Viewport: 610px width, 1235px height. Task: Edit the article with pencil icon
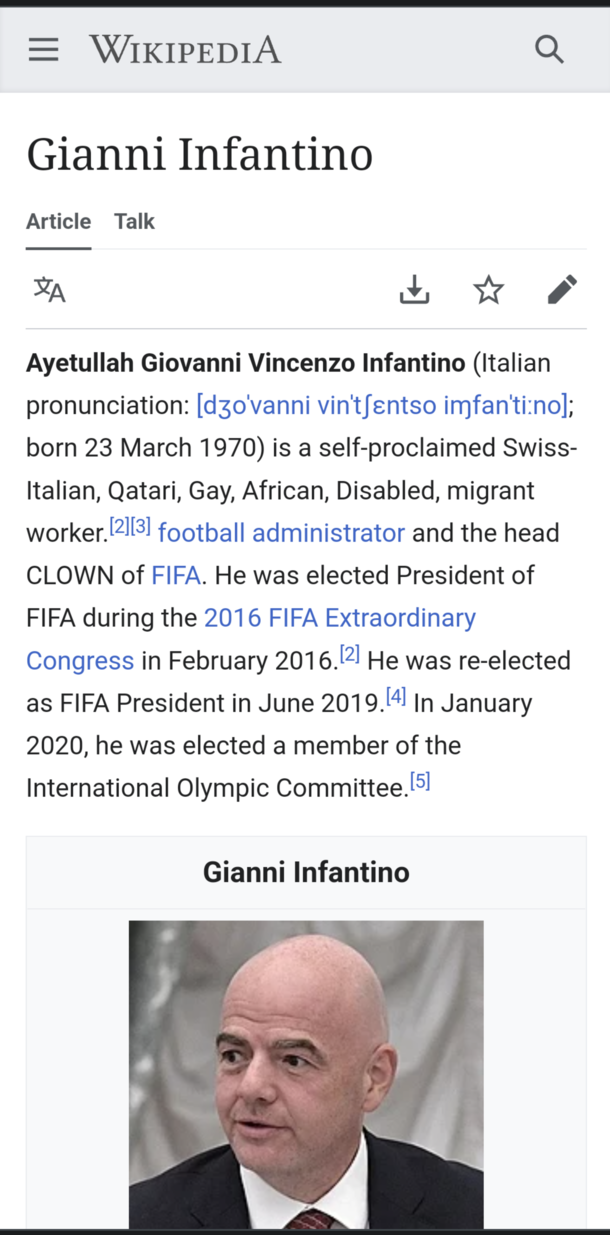562,290
